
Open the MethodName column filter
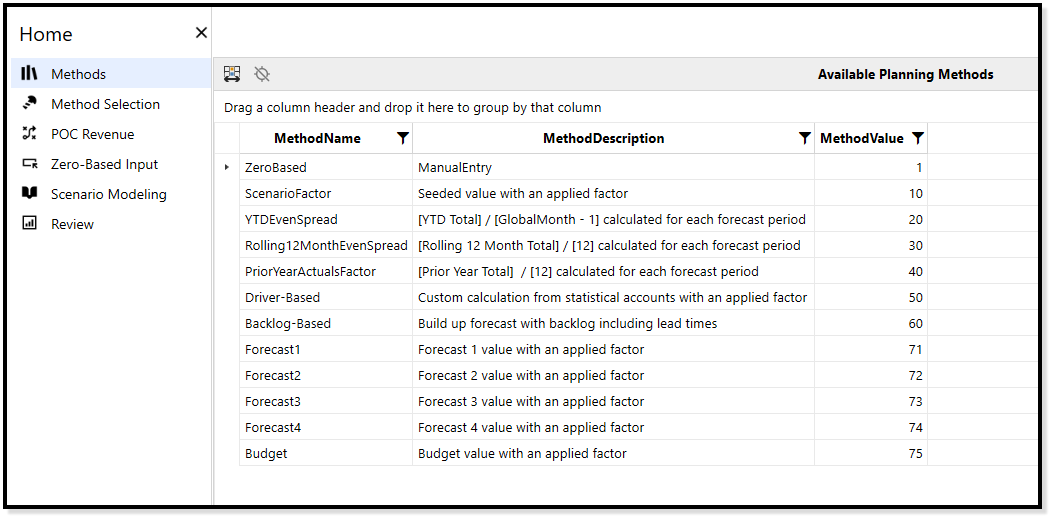point(403,138)
